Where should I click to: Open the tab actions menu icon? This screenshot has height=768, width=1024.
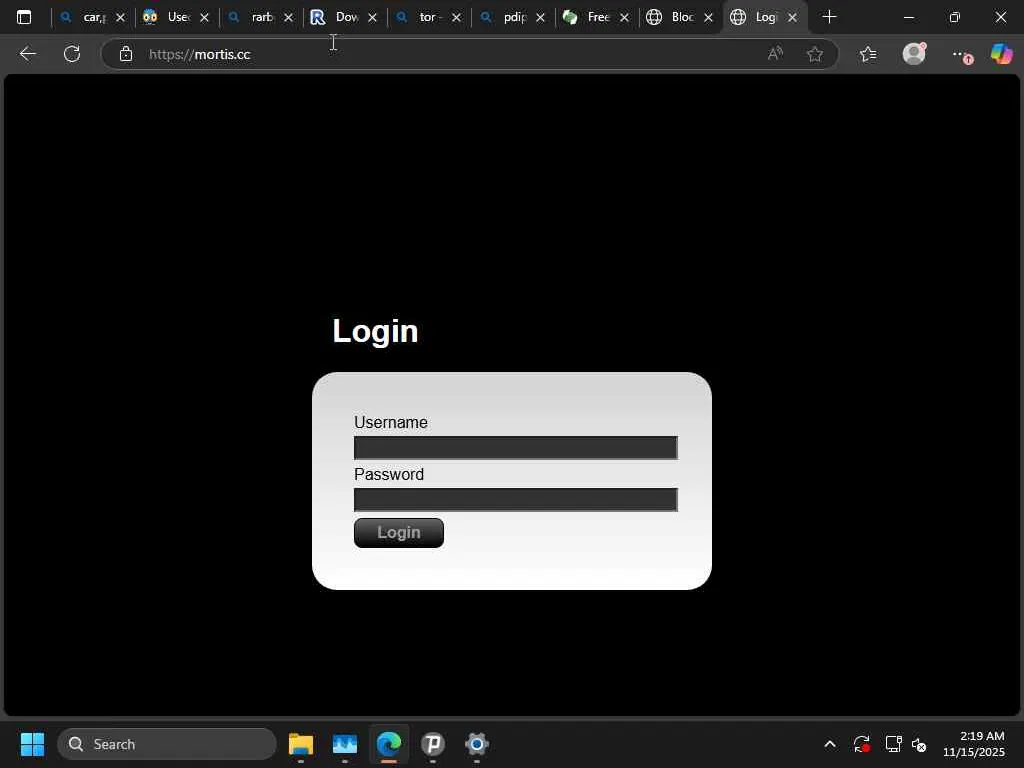coord(24,17)
